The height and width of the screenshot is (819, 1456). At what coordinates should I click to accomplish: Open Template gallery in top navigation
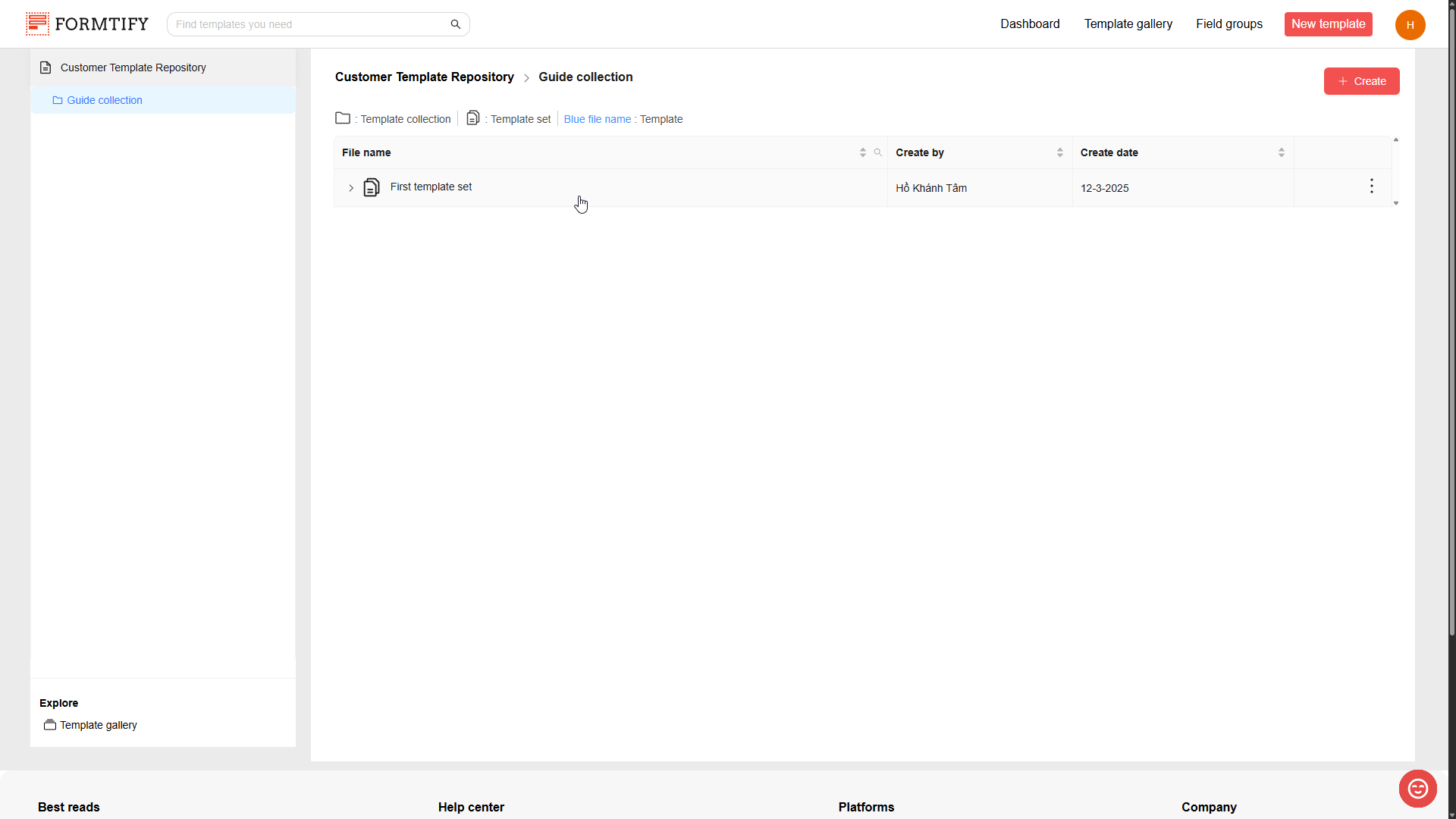pos(1128,24)
